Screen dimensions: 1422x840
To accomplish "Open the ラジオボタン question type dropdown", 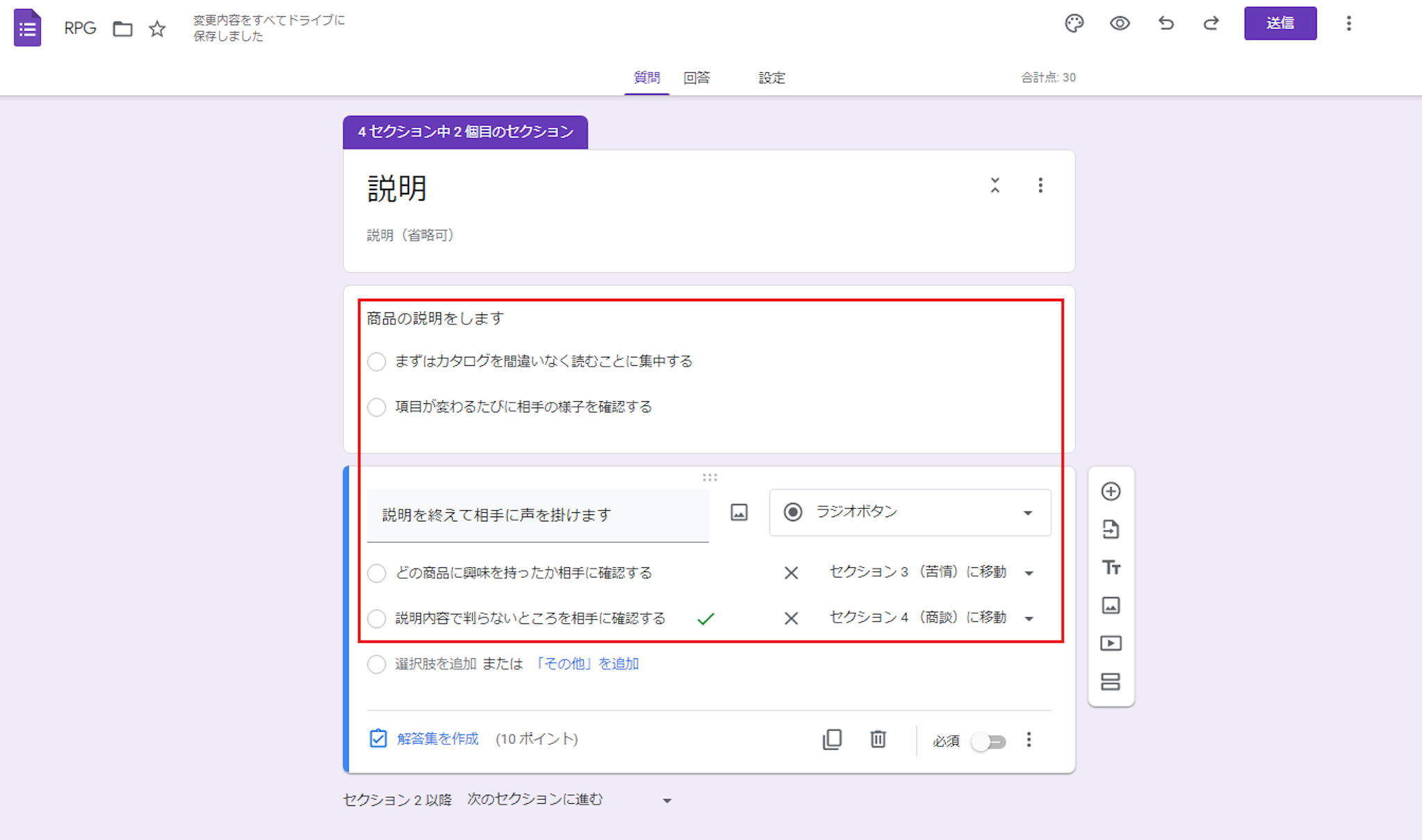I will coord(910,512).
